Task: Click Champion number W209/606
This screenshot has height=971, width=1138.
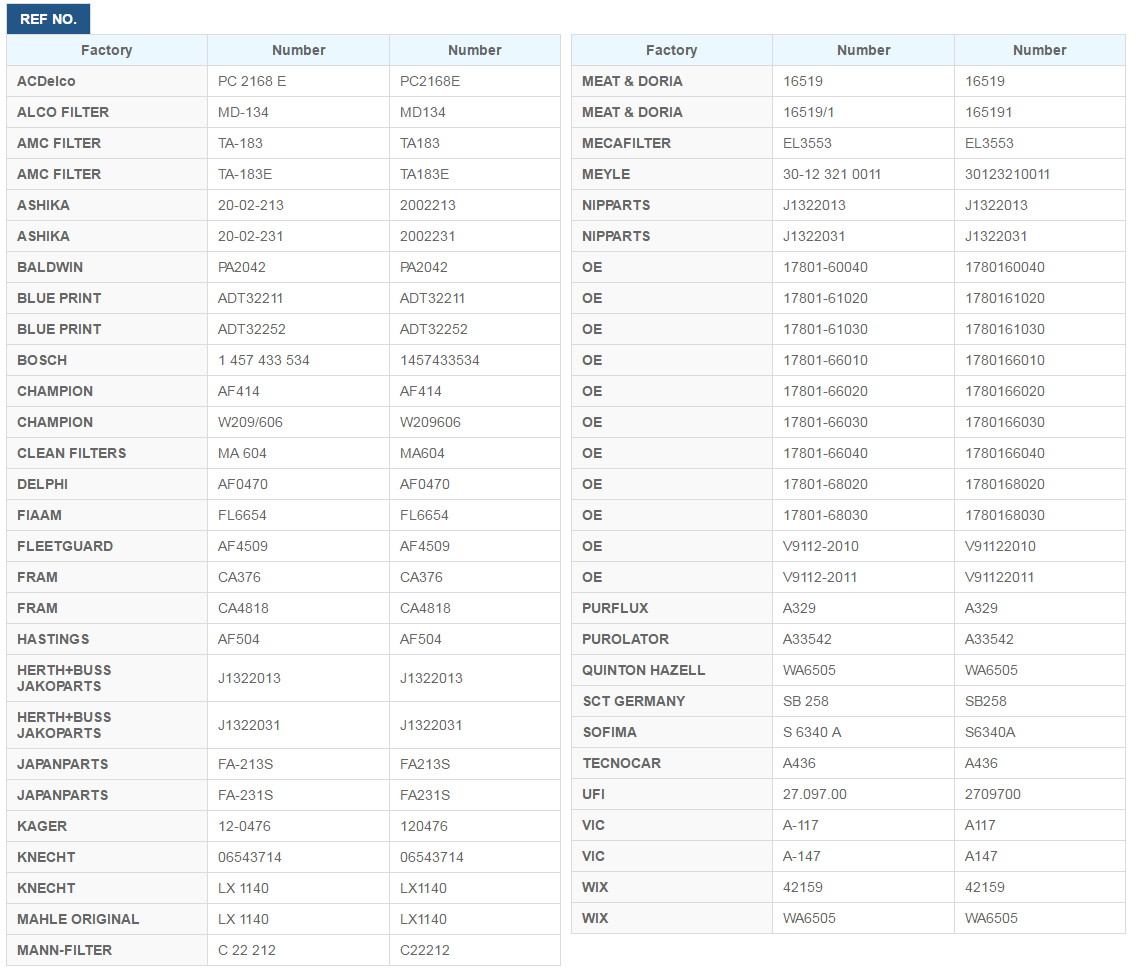Action: click(x=250, y=422)
